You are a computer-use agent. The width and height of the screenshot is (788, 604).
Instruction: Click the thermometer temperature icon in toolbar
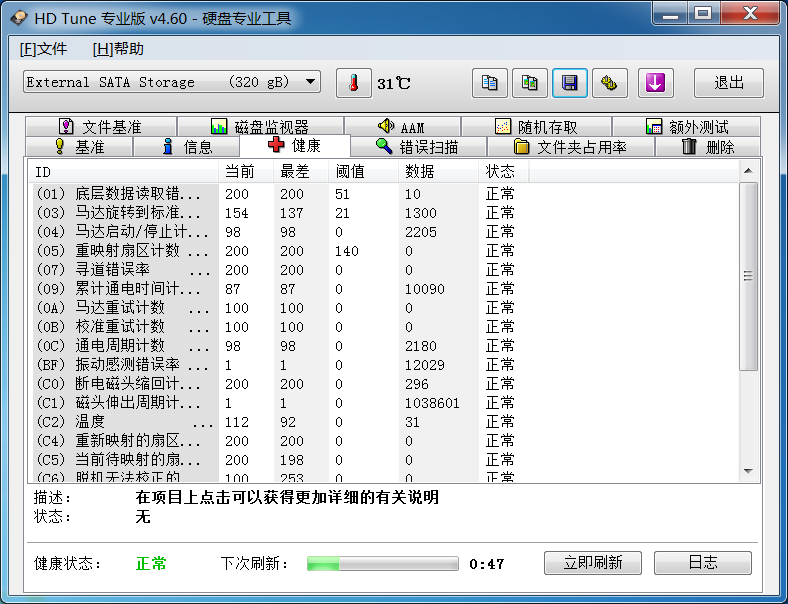[353, 83]
